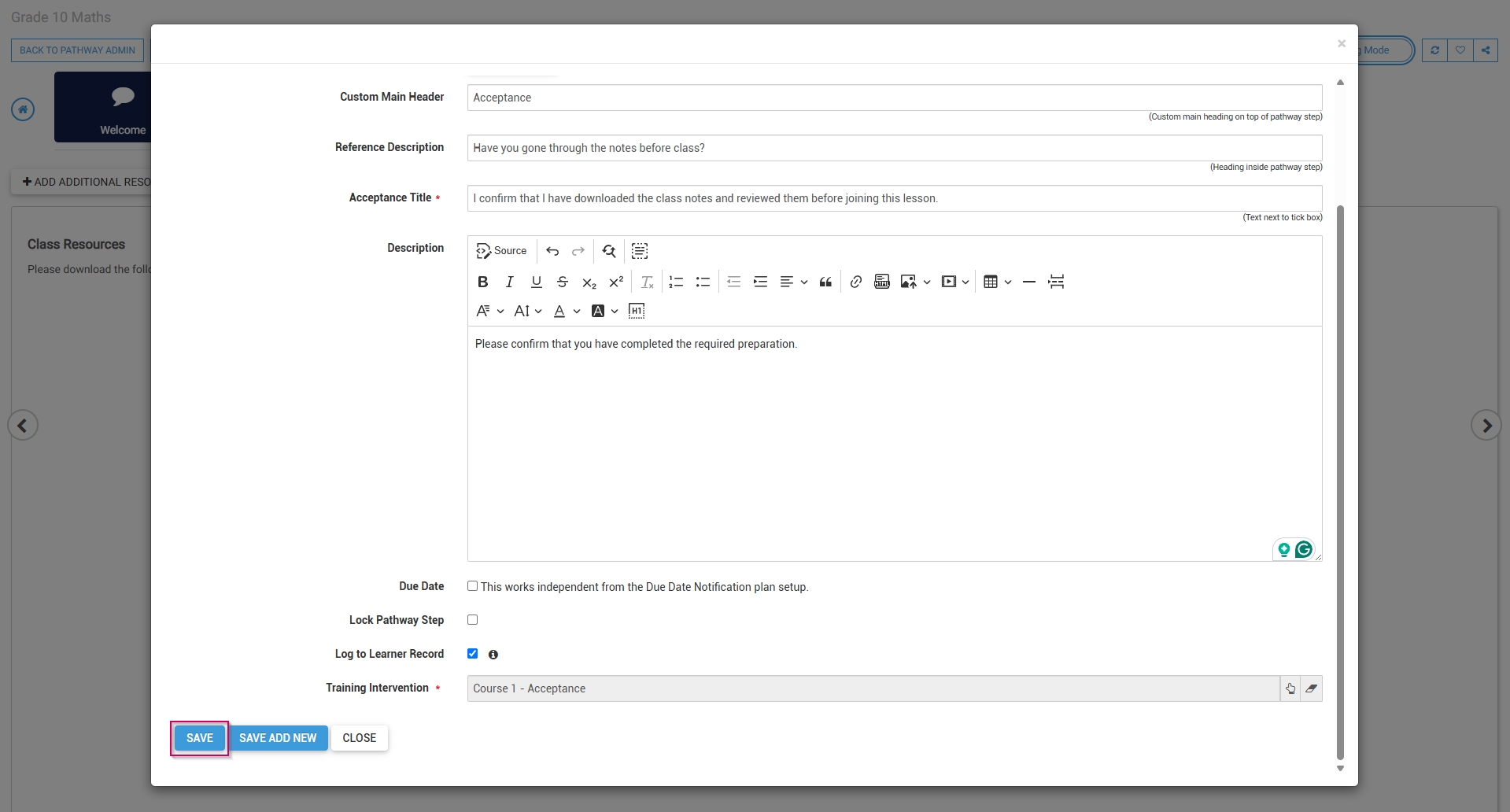Click refresh icon in page header
This screenshot has width=1510, height=812.
pyautogui.click(x=1434, y=50)
